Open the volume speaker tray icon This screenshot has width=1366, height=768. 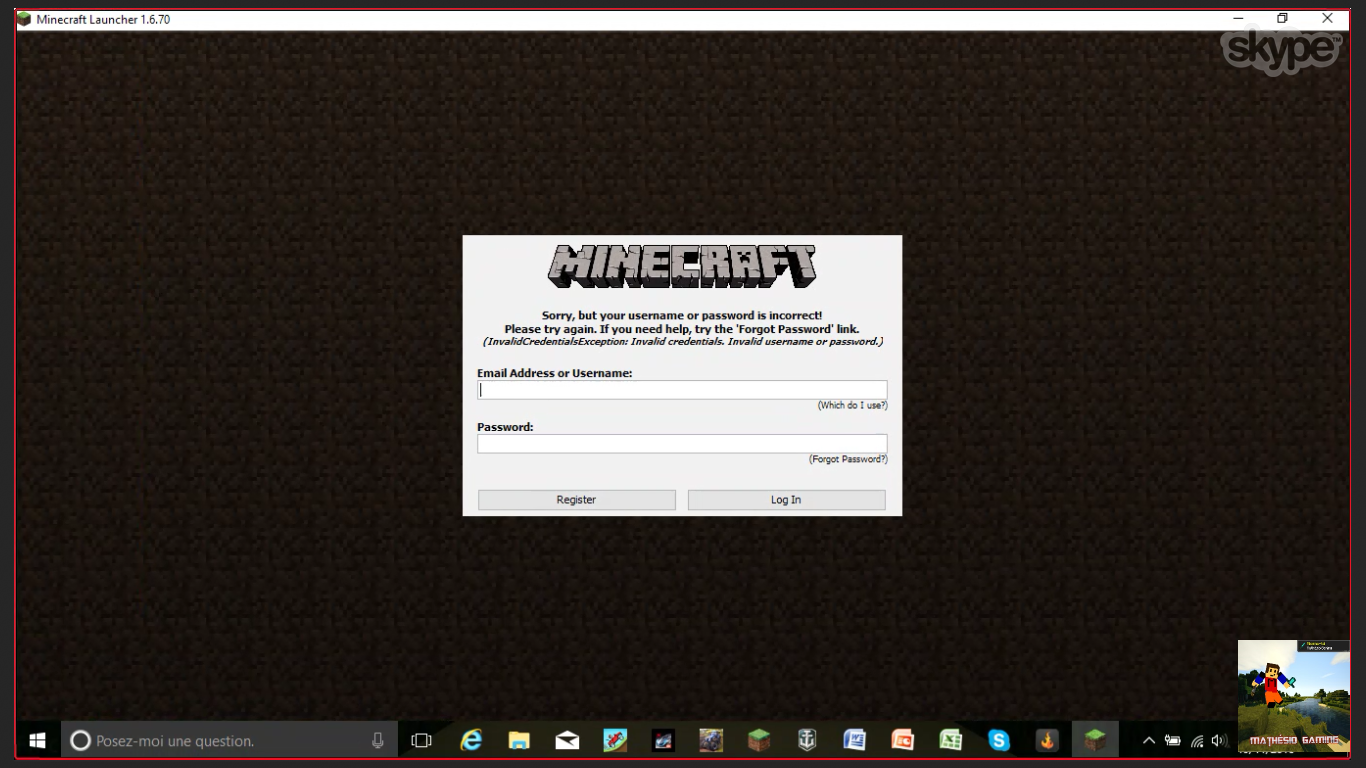[x=1219, y=740]
